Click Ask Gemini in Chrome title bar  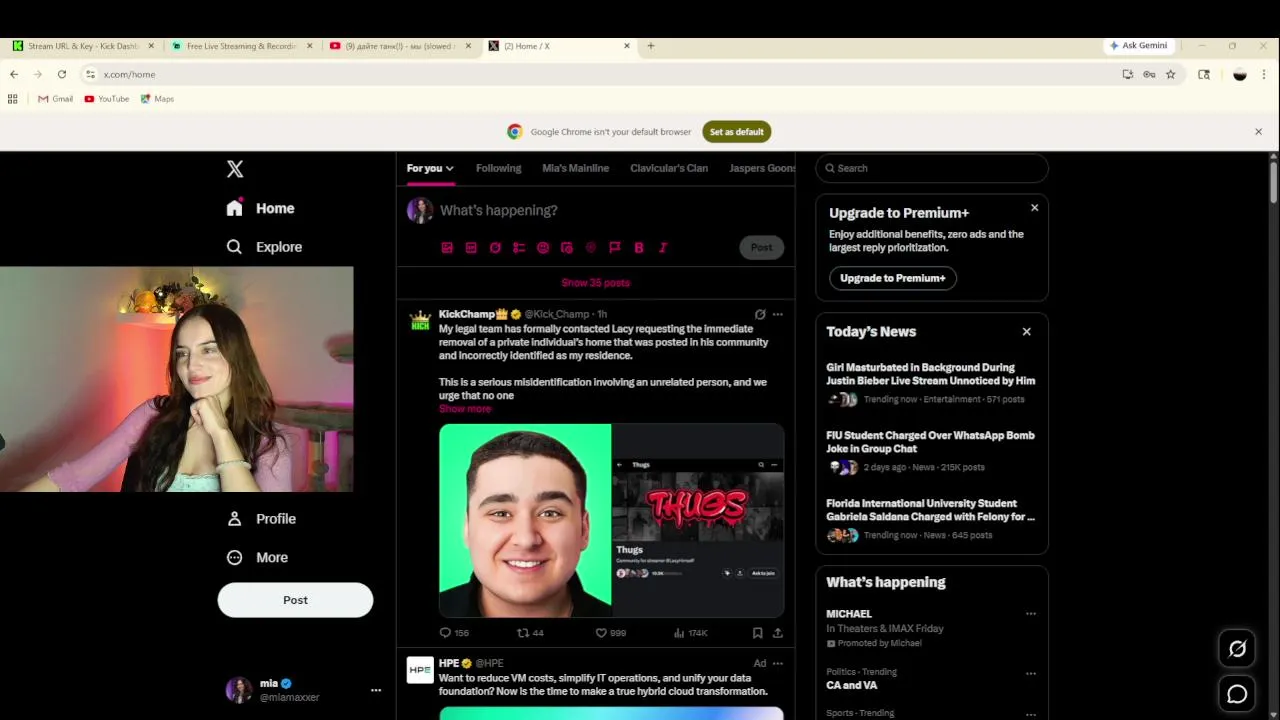tap(1138, 46)
